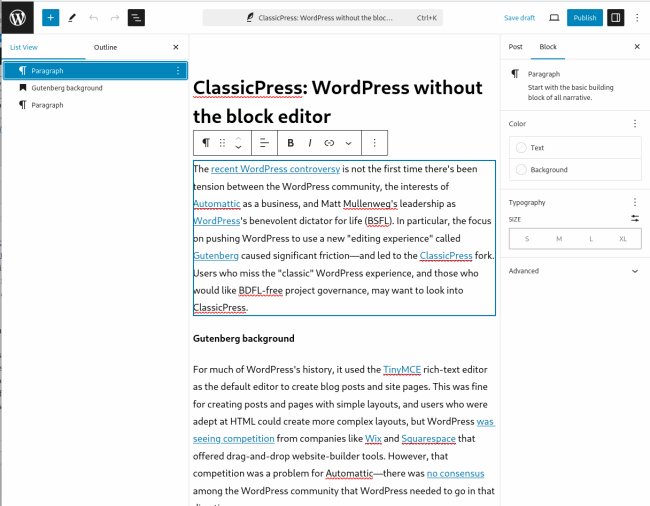This screenshot has width=650, height=506.
Task: Click the Preview device icon
Action: point(554,18)
